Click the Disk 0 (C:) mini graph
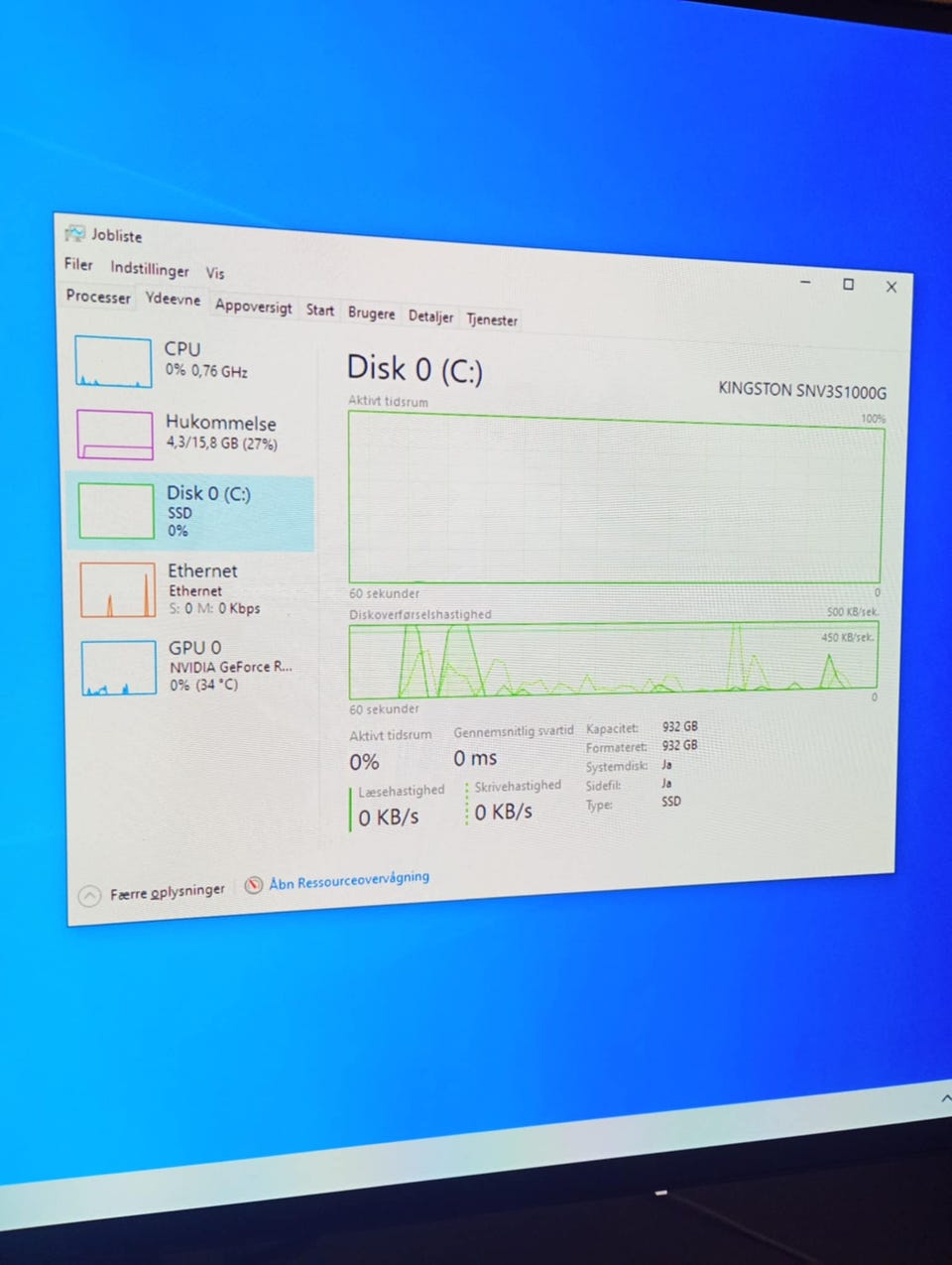Screen dimensions: 952x1265 tap(116, 511)
